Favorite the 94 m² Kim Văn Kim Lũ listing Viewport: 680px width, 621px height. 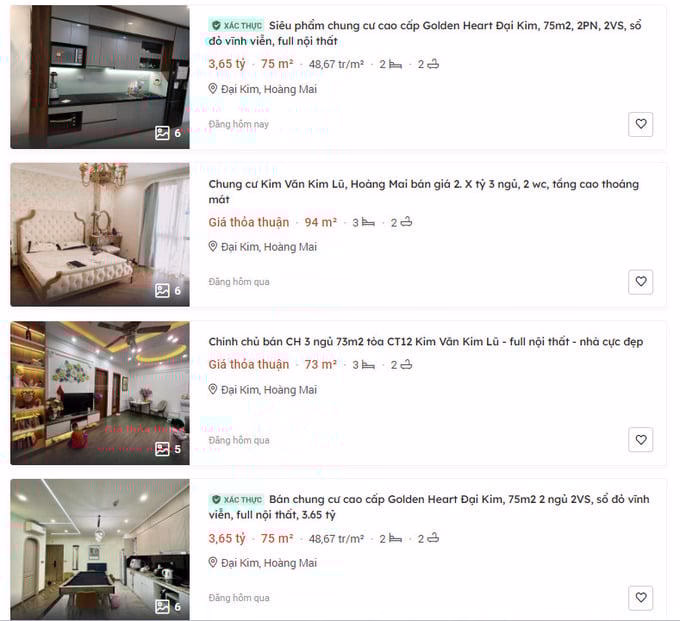(641, 282)
